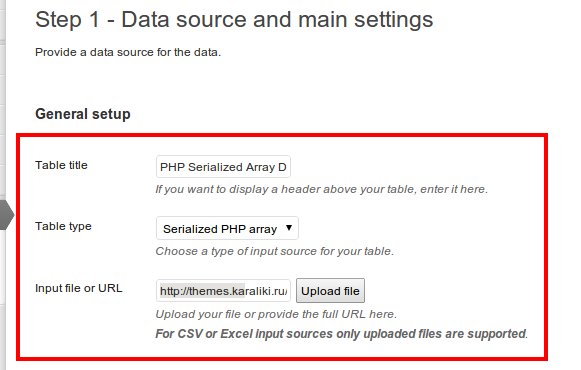Screen dimensions: 581x370
Task: Click the Choose a type of input source hint
Action: coord(274,251)
